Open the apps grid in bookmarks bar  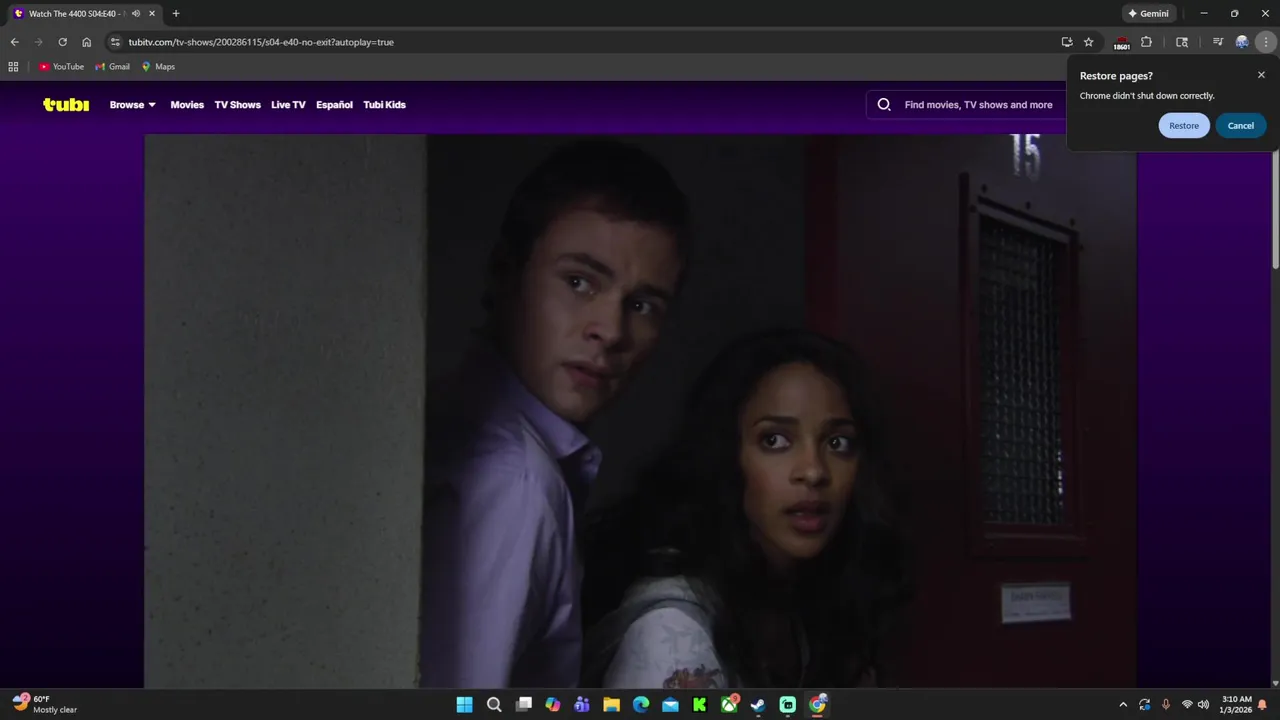[13, 67]
